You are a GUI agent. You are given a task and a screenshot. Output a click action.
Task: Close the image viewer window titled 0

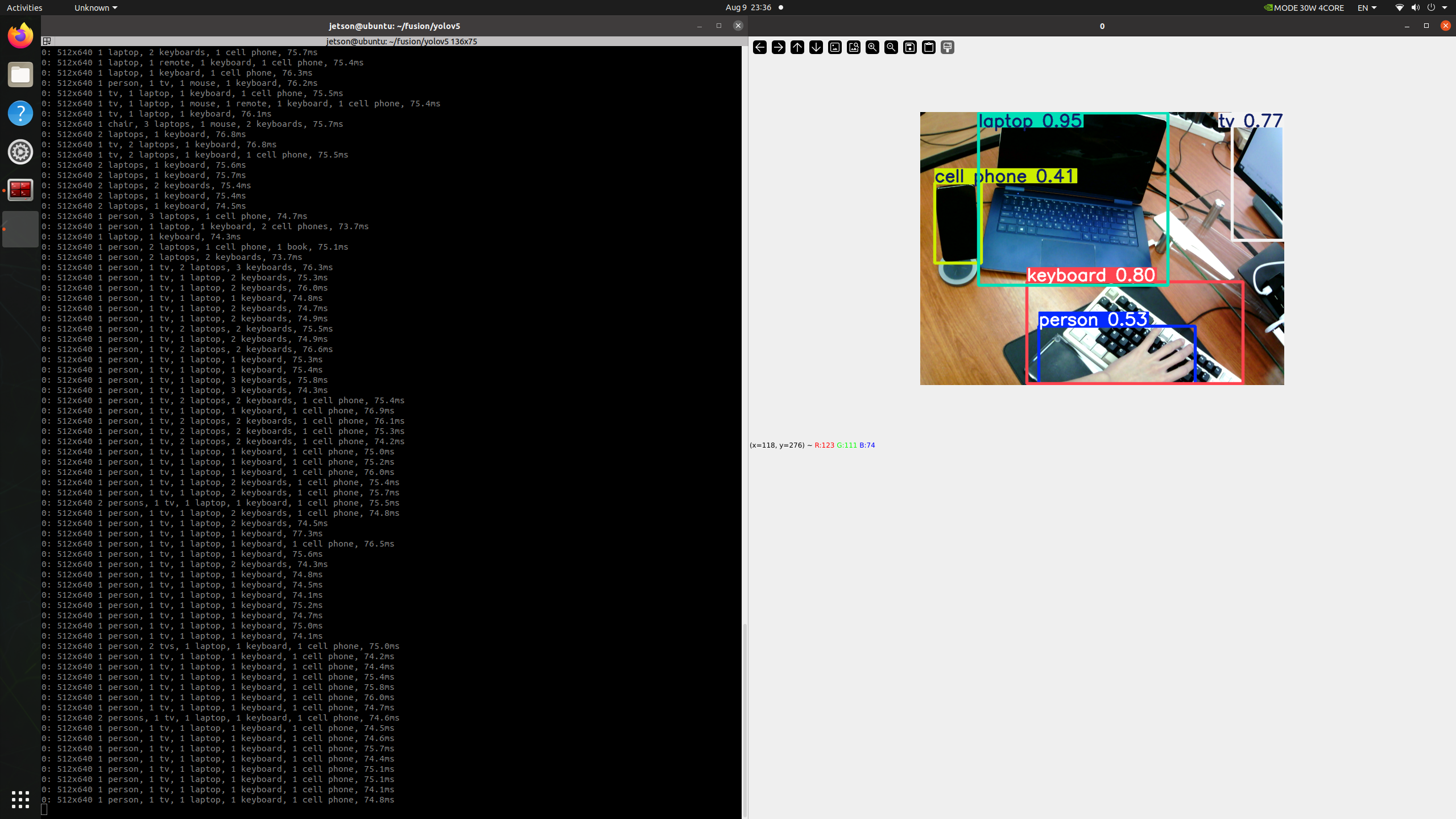click(x=1446, y=26)
